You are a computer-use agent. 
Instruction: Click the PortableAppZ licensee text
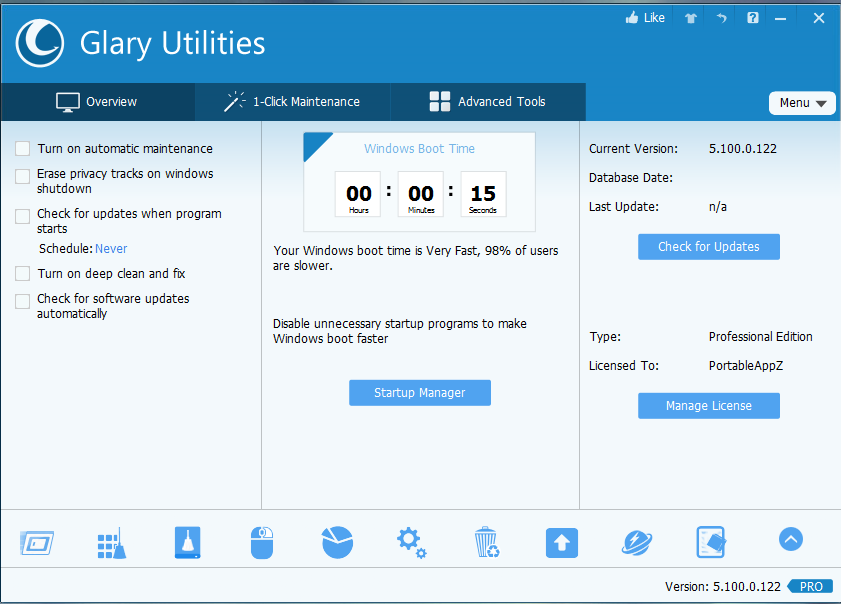coord(746,365)
